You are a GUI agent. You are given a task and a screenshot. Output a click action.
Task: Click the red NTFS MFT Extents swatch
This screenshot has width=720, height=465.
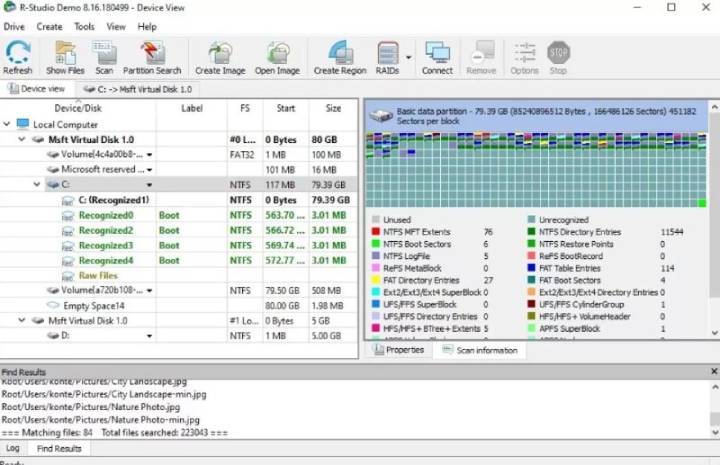coord(376,232)
